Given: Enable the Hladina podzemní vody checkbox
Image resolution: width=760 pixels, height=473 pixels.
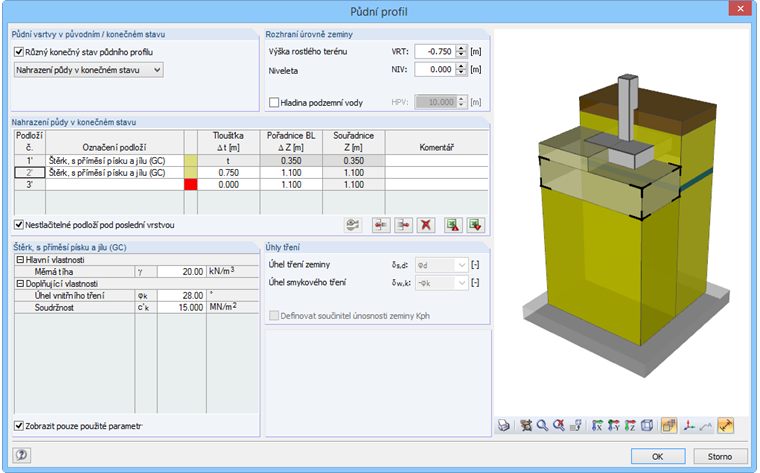Looking at the screenshot, I should point(274,102).
